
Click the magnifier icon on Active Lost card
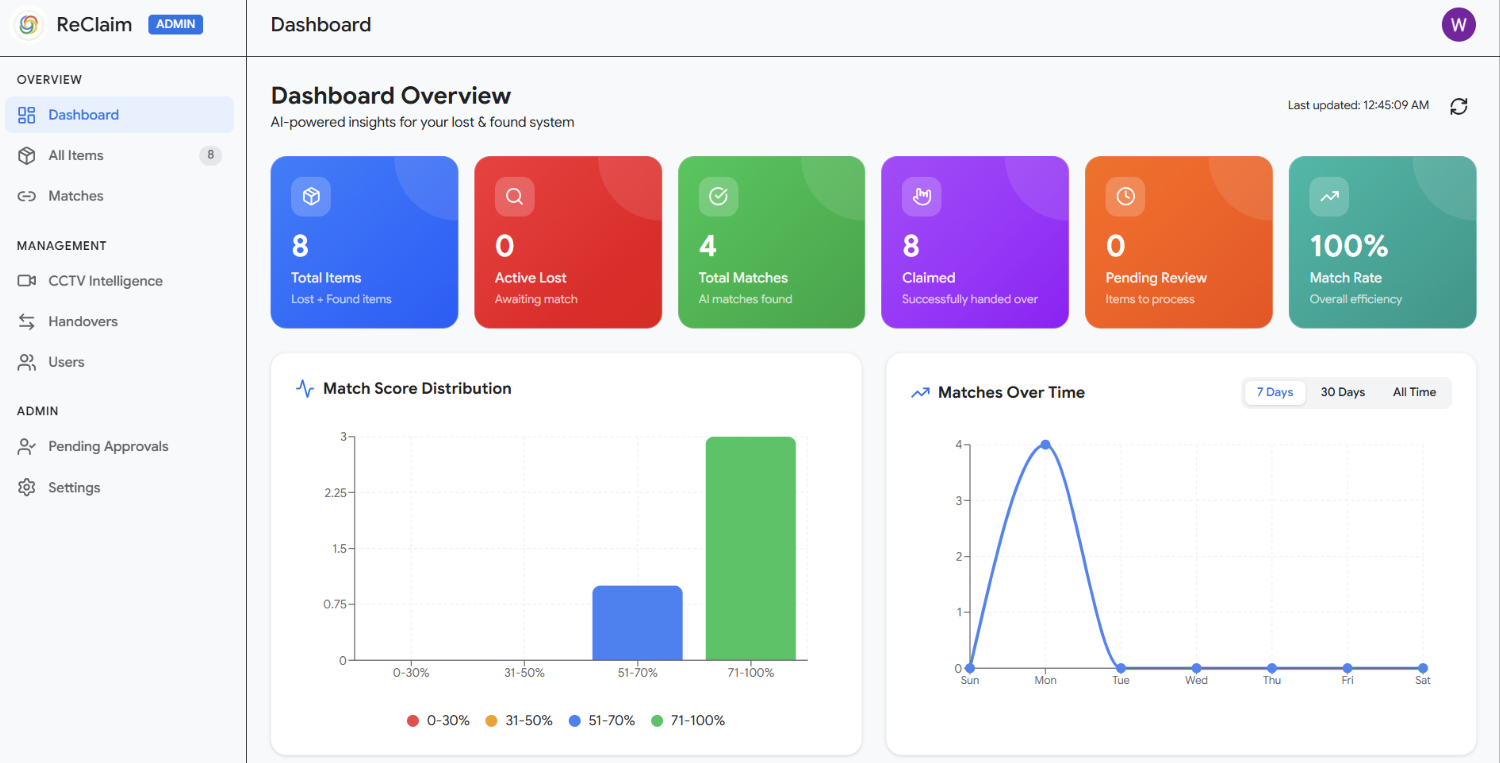point(514,197)
